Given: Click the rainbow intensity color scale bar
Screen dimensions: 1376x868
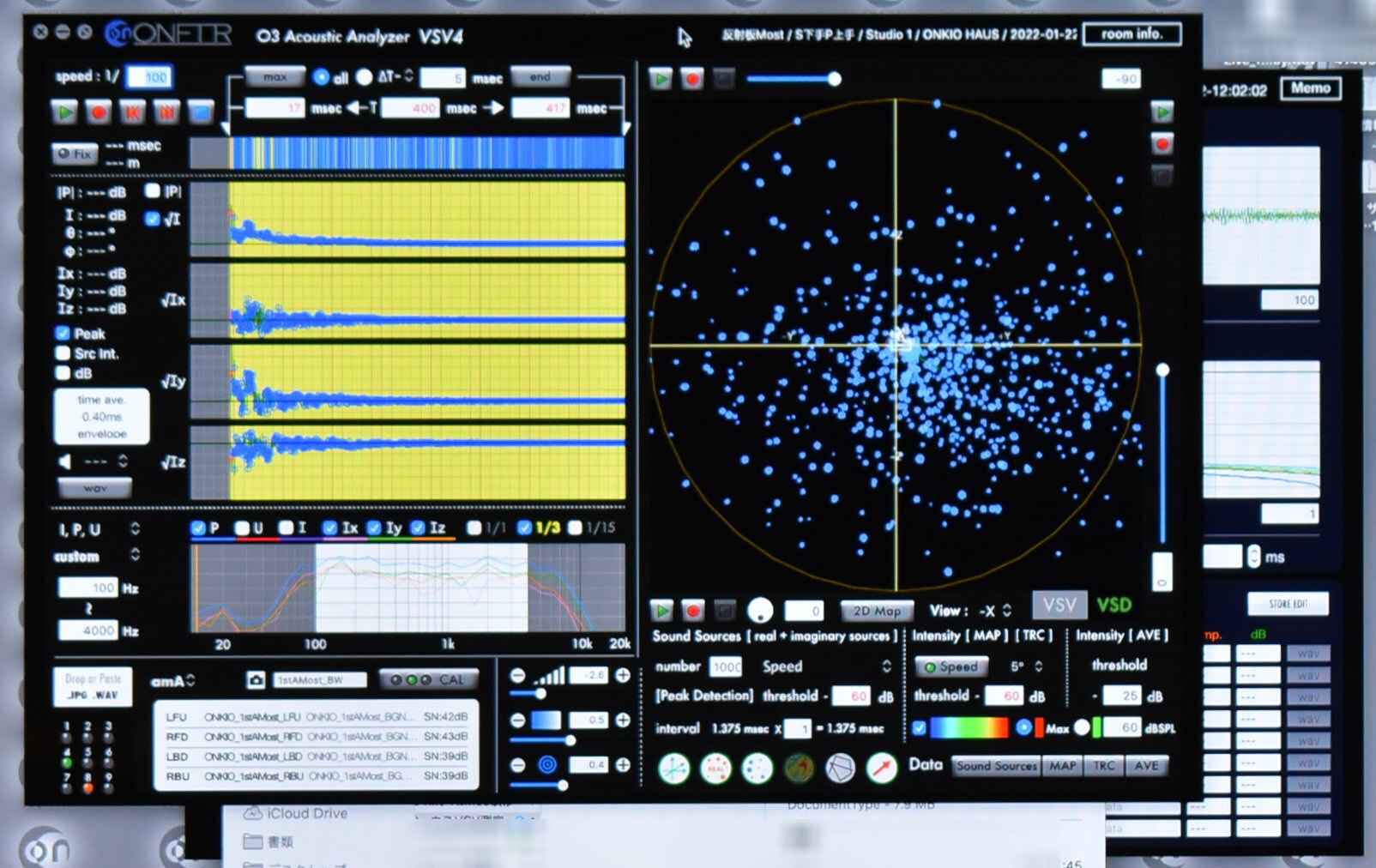Looking at the screenshot, I should [969, 727].
